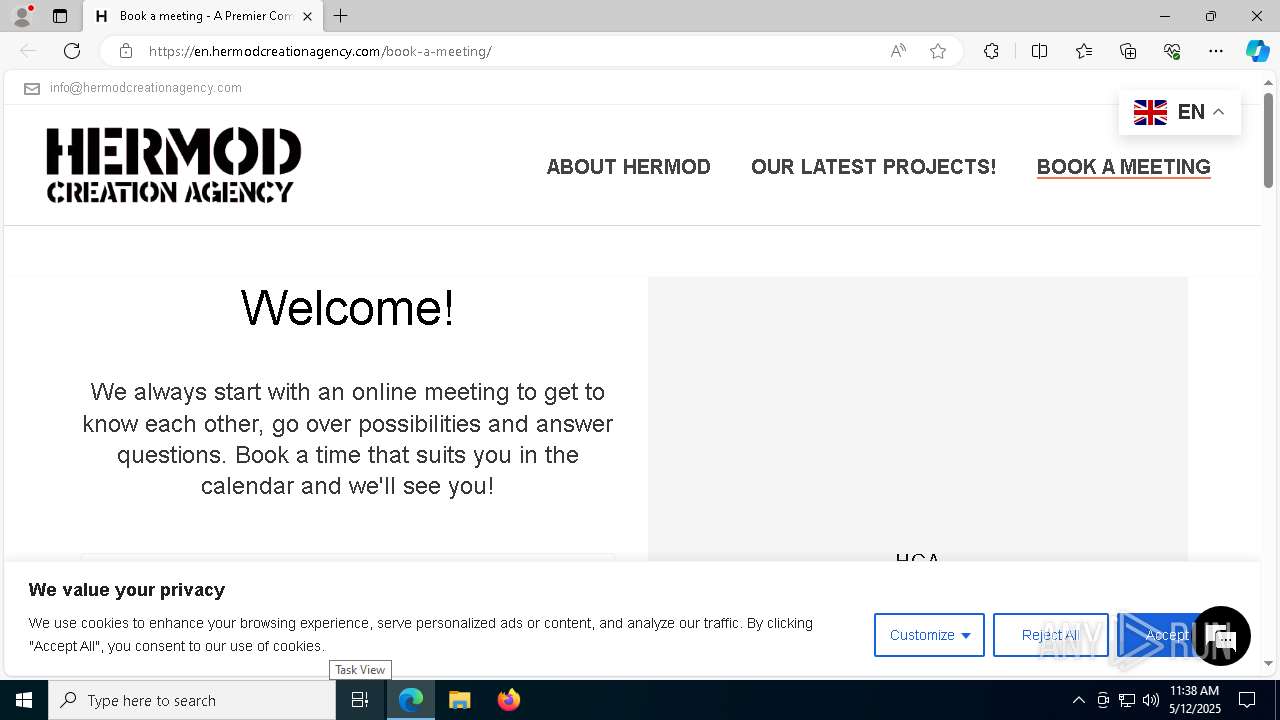1280x720 pixels.
Task: Click the Hermod Creation Agency logo
Action: pyautogui.click(x=173, y=165)
